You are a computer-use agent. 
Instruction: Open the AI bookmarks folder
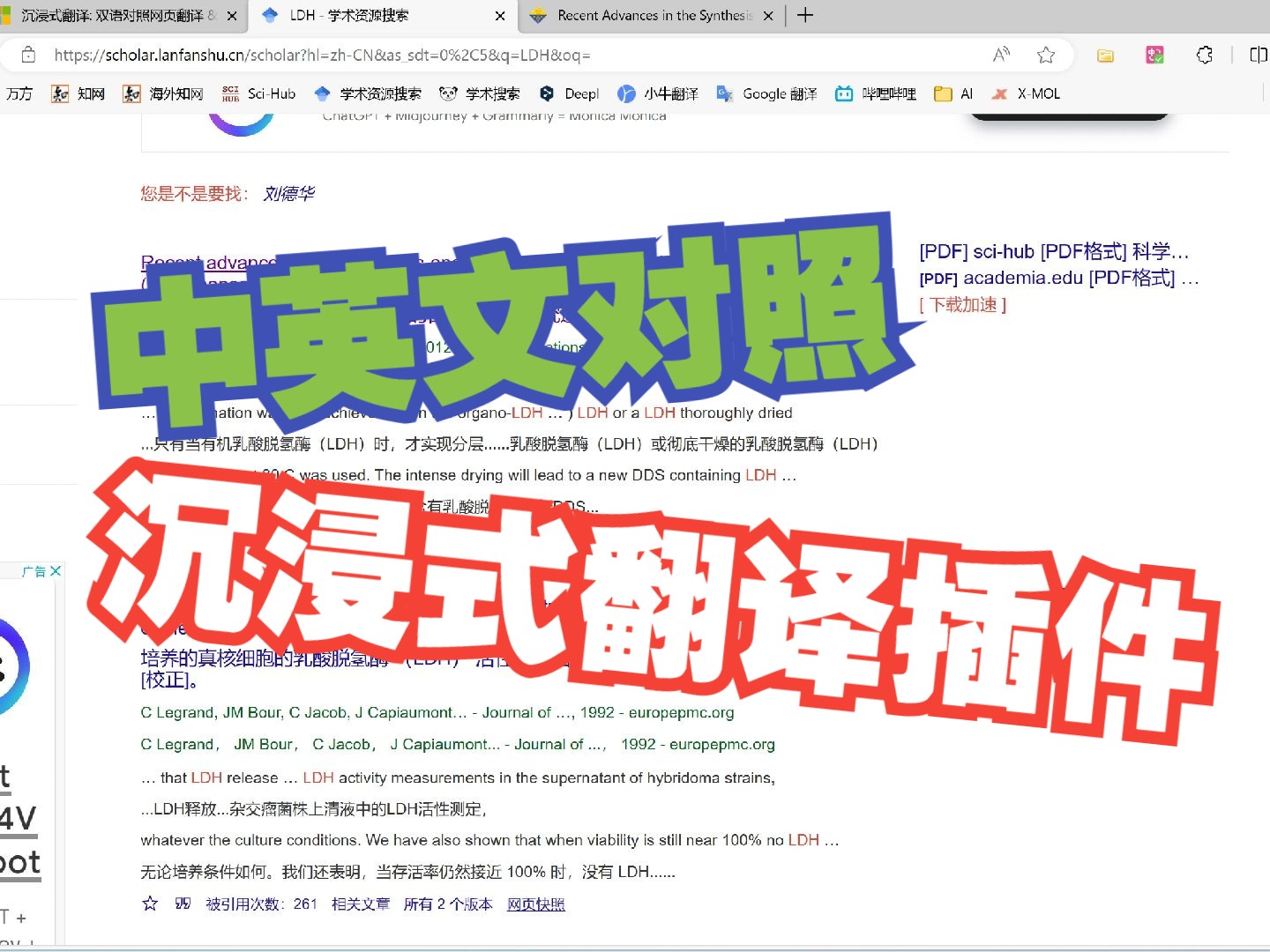953,93
